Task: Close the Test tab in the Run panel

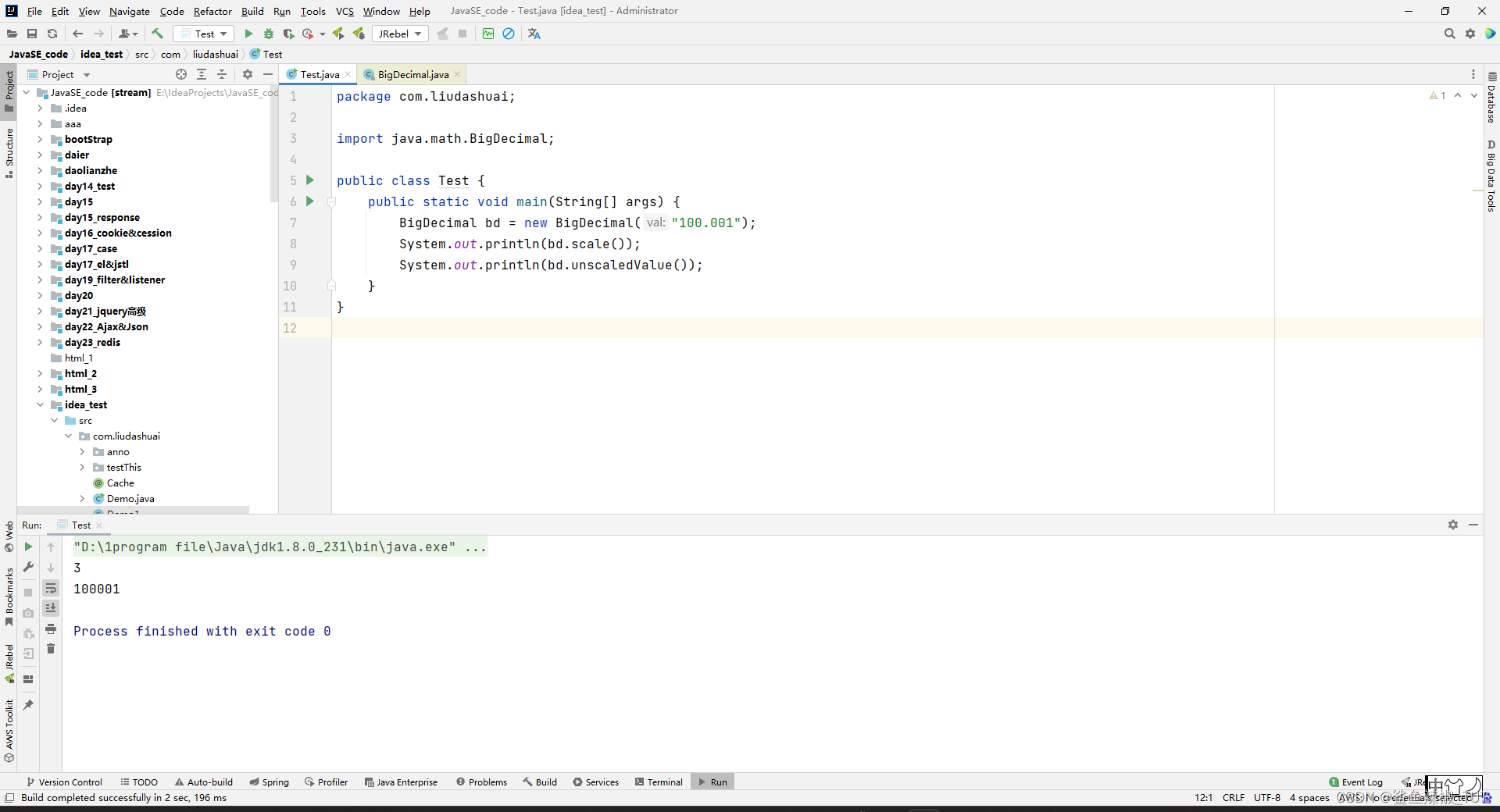Action: pos(99,525)
